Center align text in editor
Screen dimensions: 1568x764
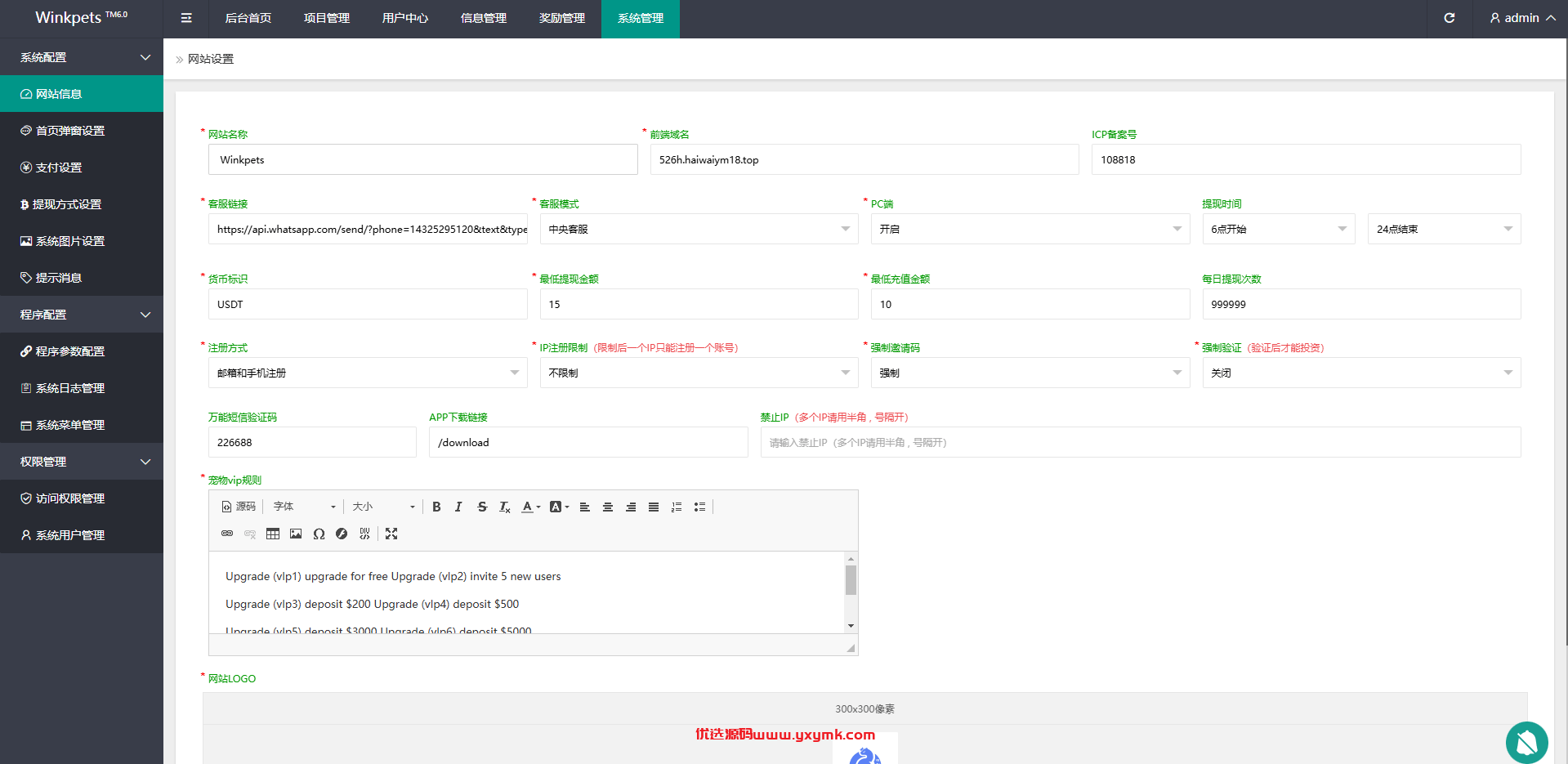(608, 507)
